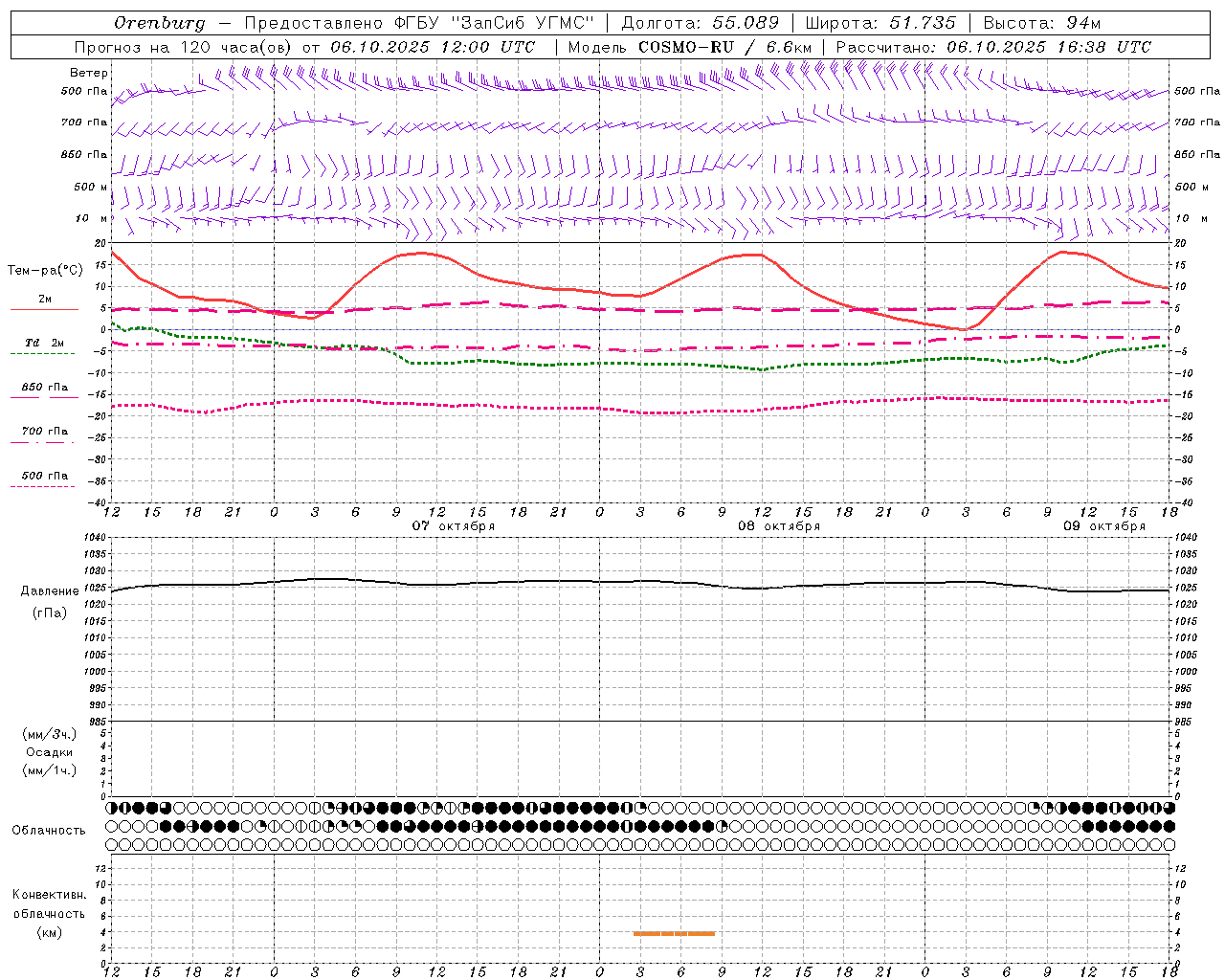Select the (гПа) pressure unit label
The width and height of the screenshot is (1225, 980).
50,613
